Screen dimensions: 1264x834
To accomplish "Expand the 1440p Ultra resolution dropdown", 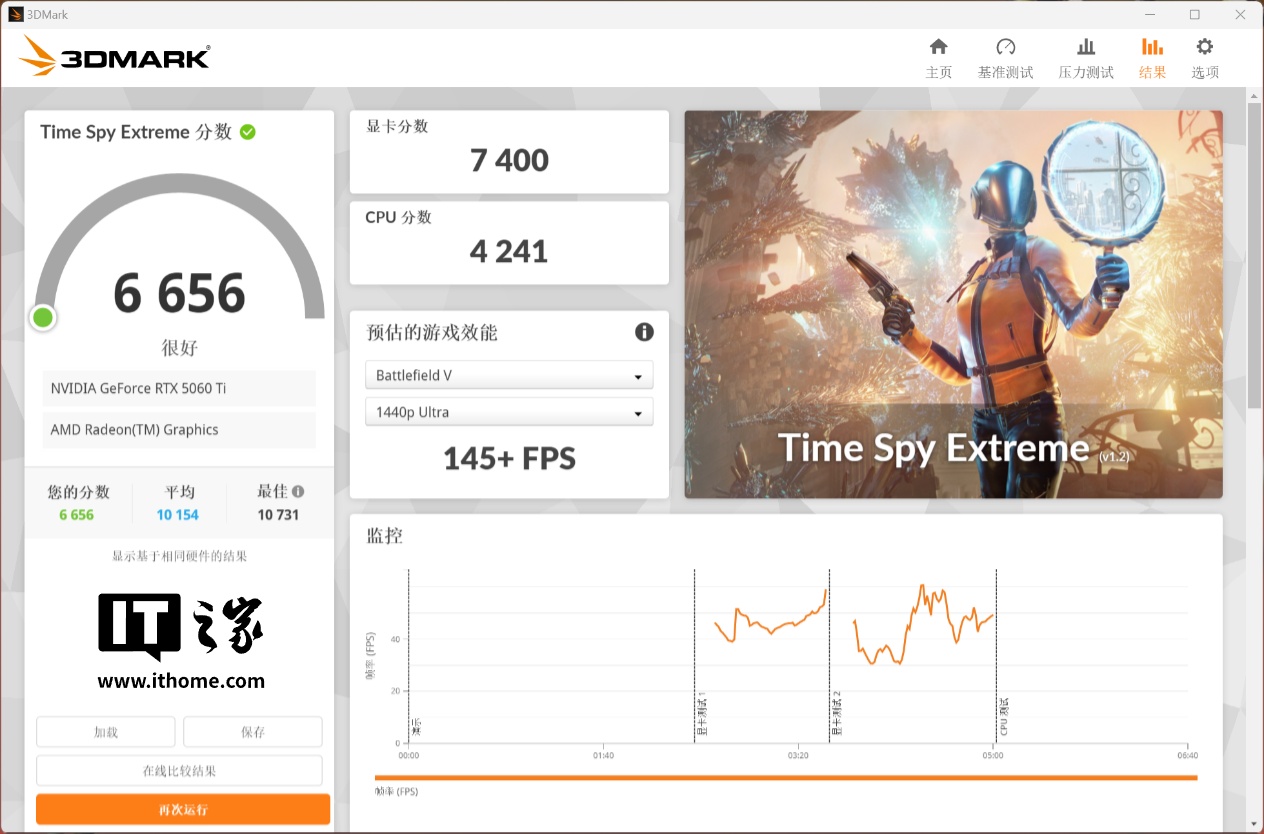I will [508, 413].
